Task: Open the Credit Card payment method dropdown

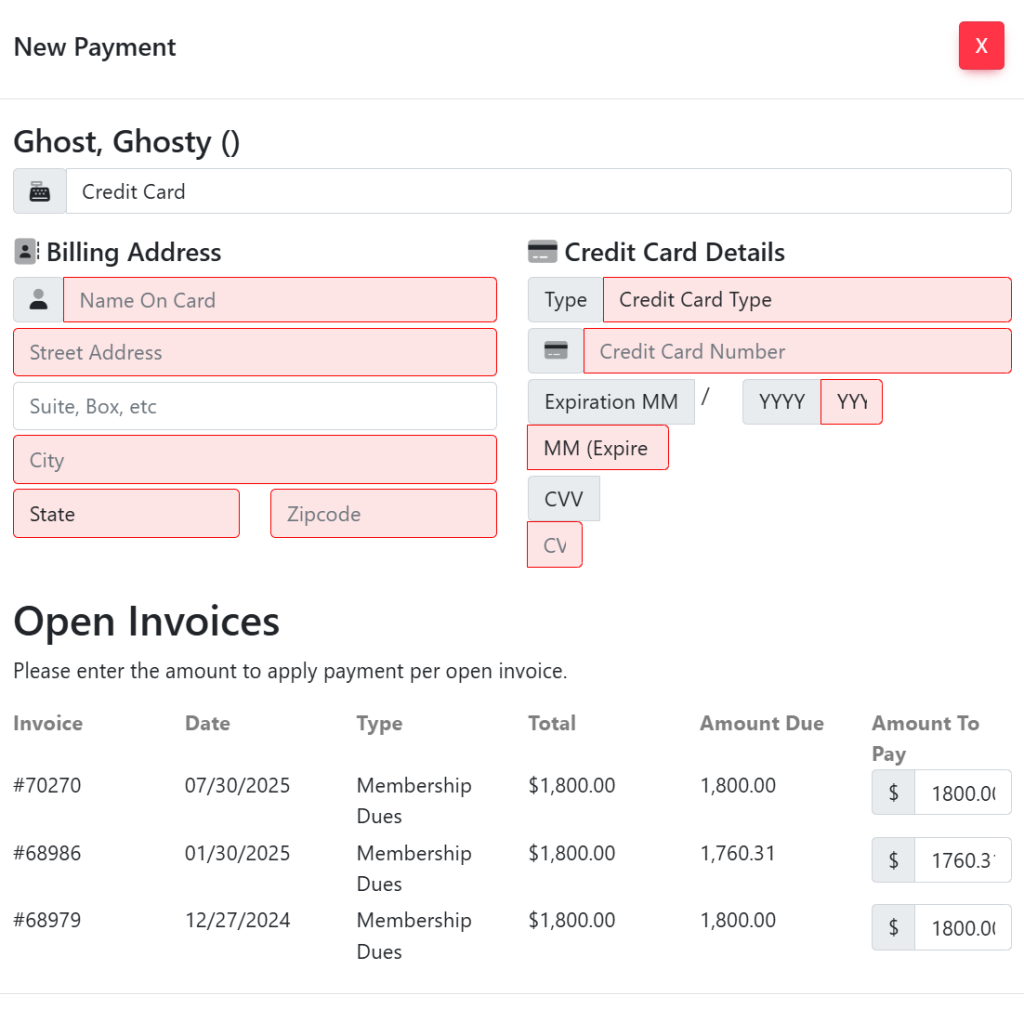Action: [538, 192]
